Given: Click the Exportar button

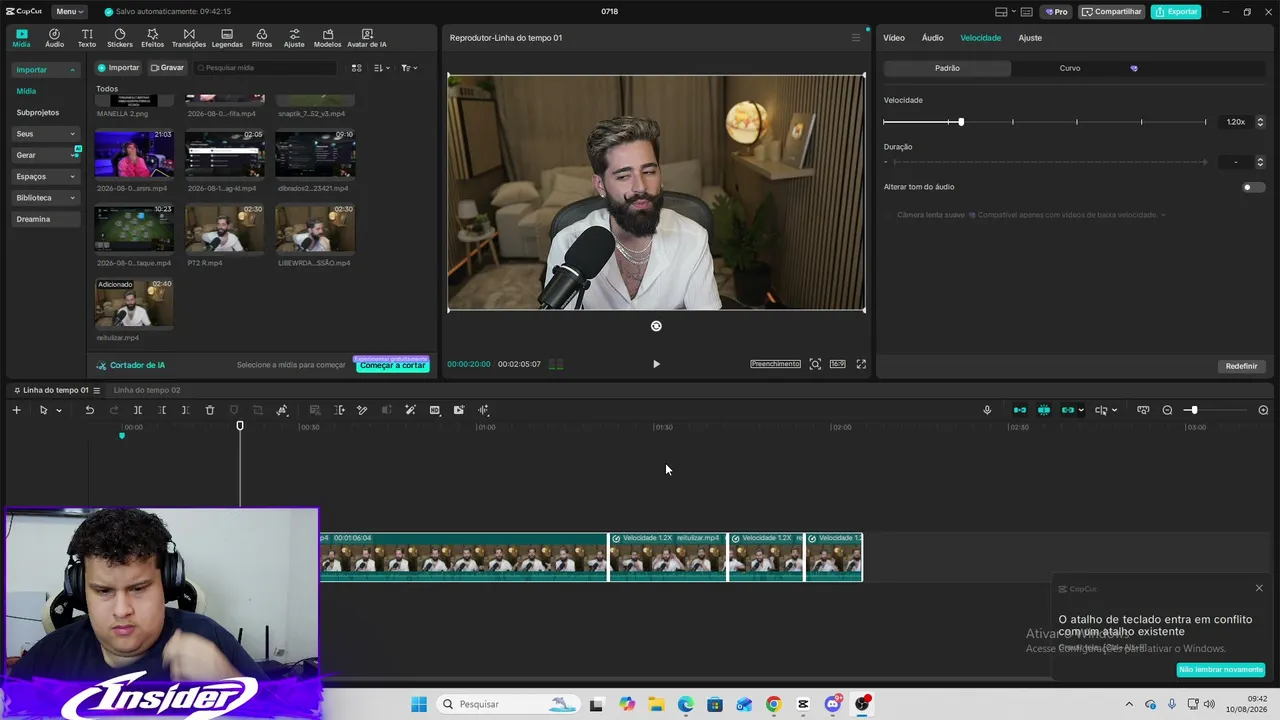Looking at the screenshot, I should coord(1176,12).
